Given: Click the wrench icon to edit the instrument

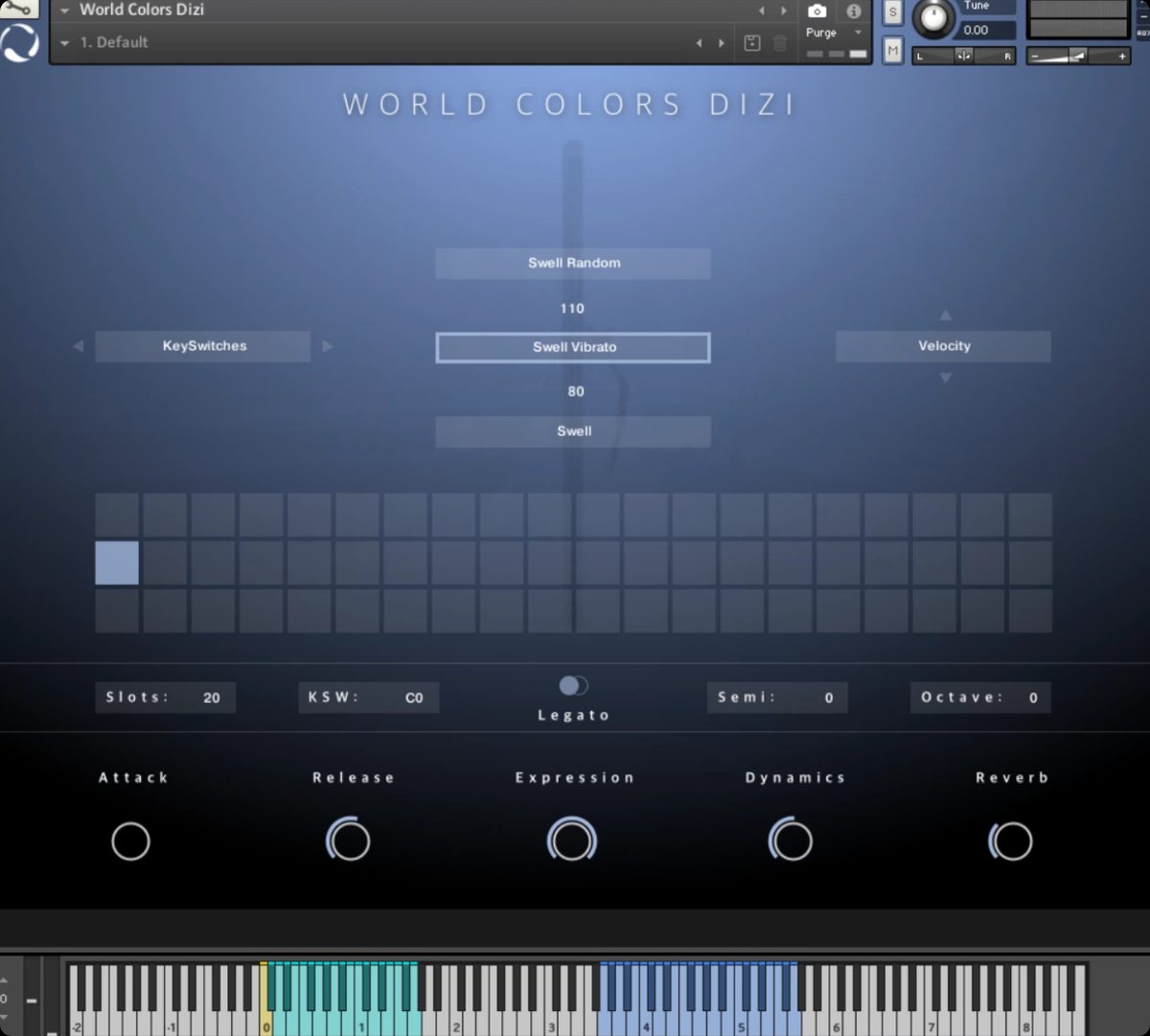Looking at the screenshot, I should point(19,9).
